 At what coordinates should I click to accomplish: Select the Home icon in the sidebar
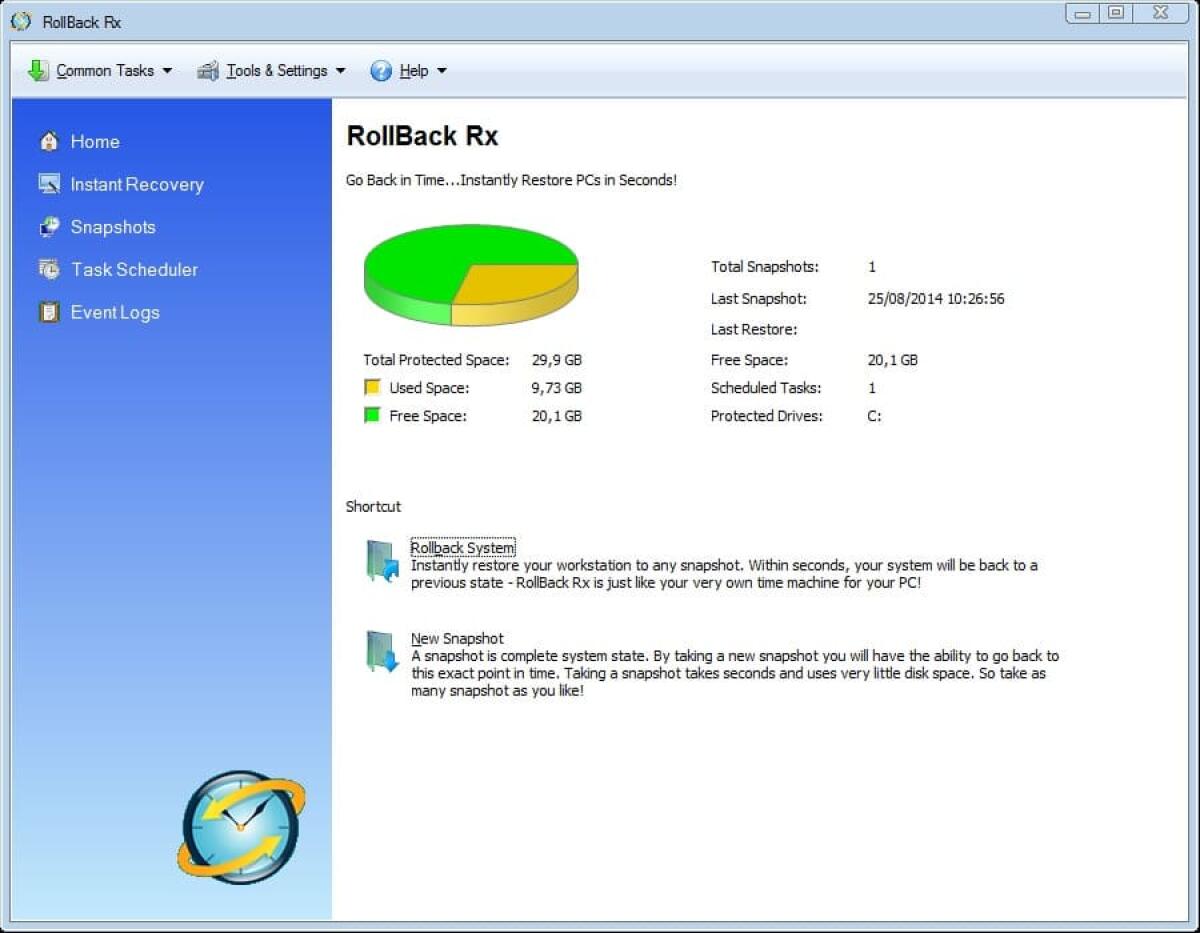[x=49, y=141]
